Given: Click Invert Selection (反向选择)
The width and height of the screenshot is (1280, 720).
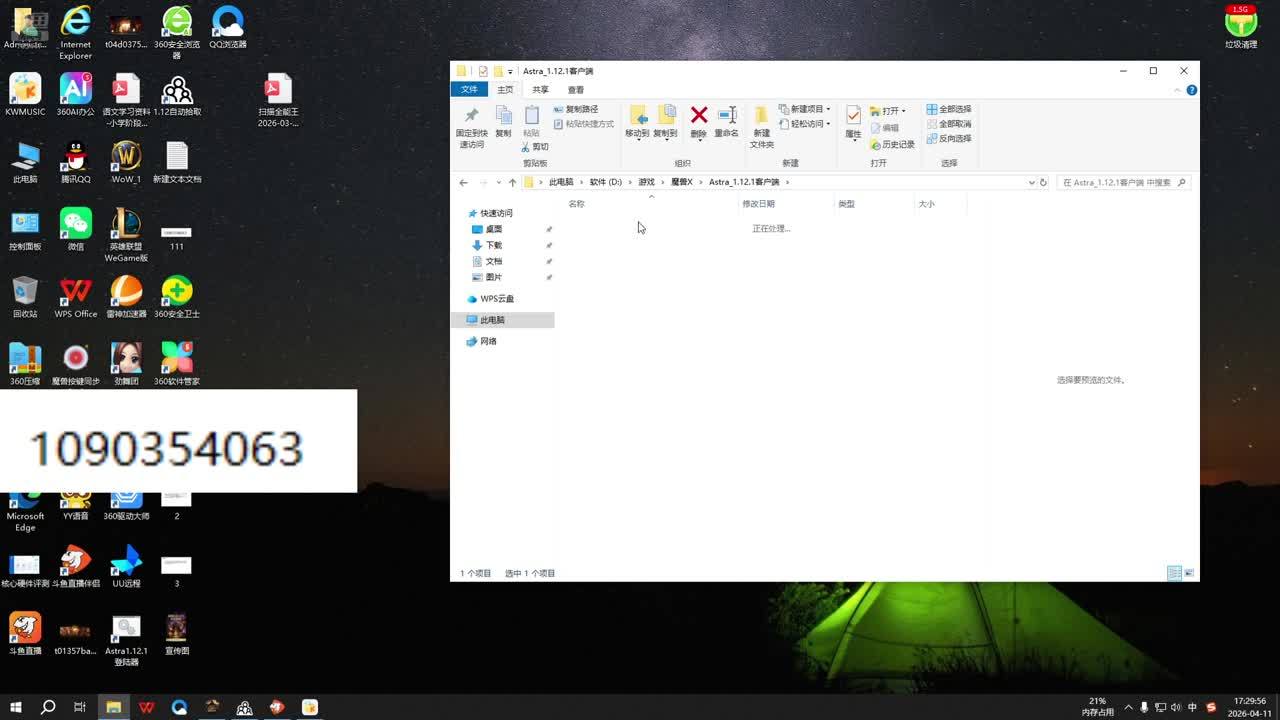Looking at the screenshot, I should (948, 139).
